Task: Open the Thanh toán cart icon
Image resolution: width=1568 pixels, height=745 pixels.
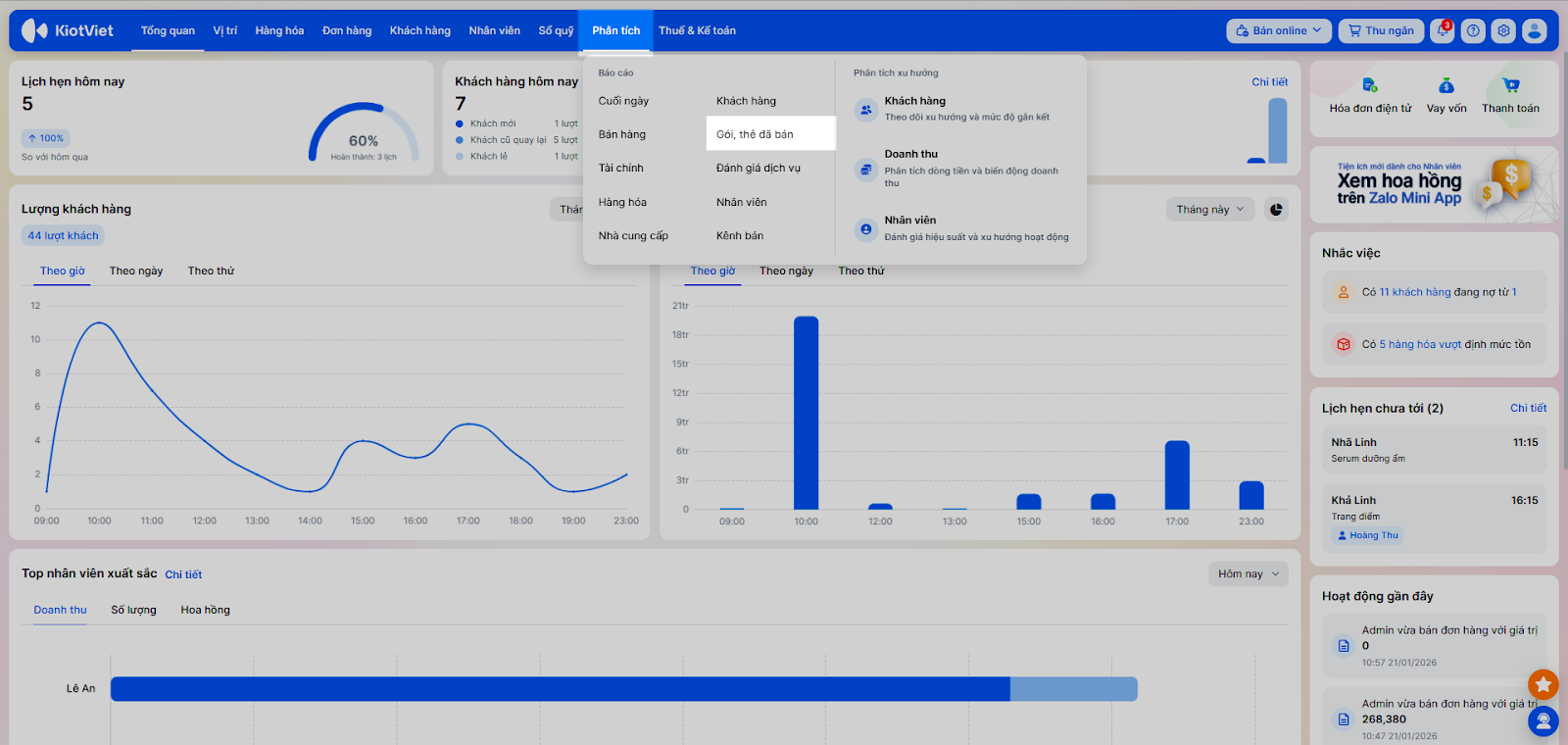Action: pyautogui.click(x=1510, y=86)
